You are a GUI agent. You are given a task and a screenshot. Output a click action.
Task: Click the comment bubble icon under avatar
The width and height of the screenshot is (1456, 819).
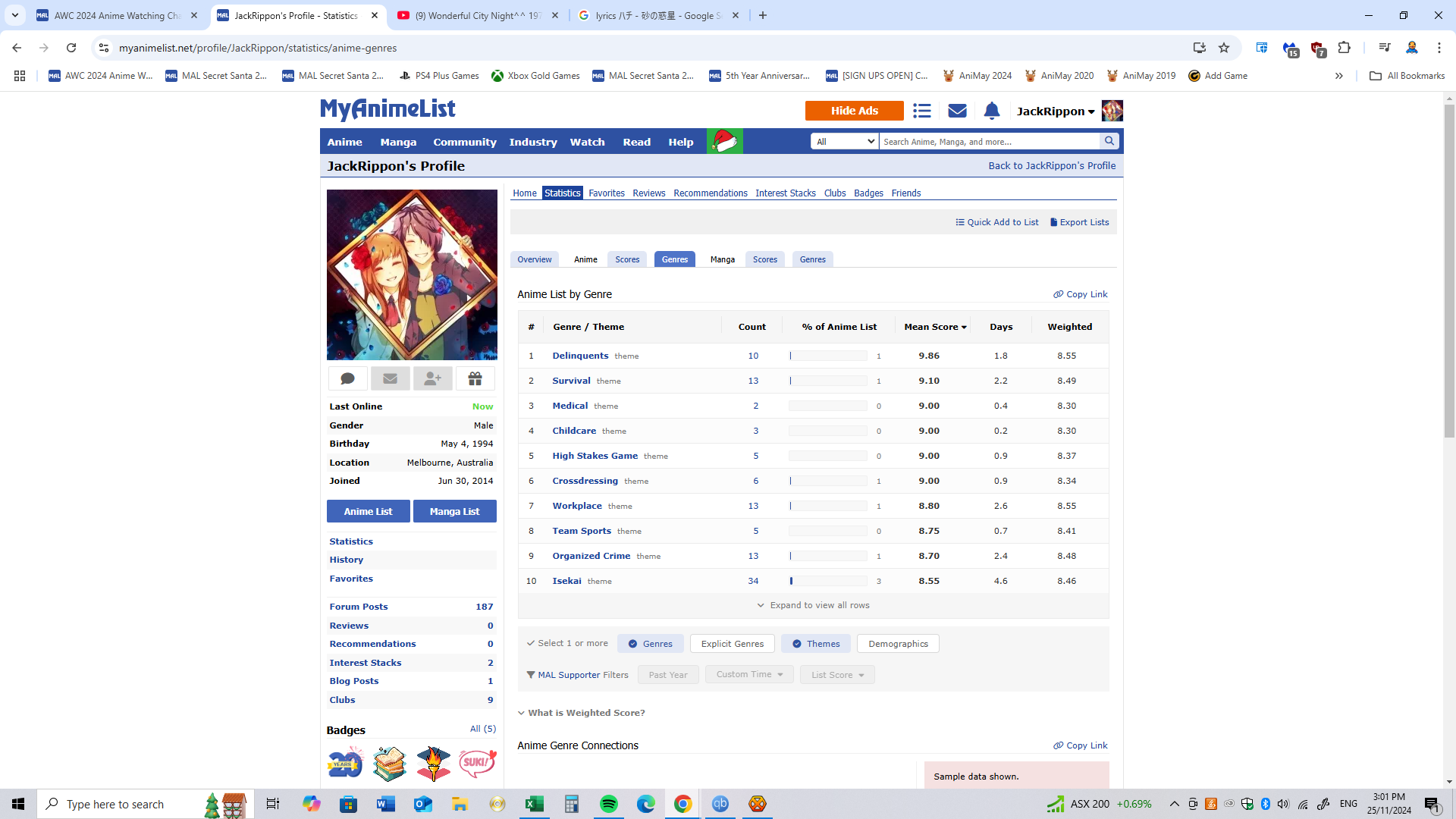tap(348, 378)
